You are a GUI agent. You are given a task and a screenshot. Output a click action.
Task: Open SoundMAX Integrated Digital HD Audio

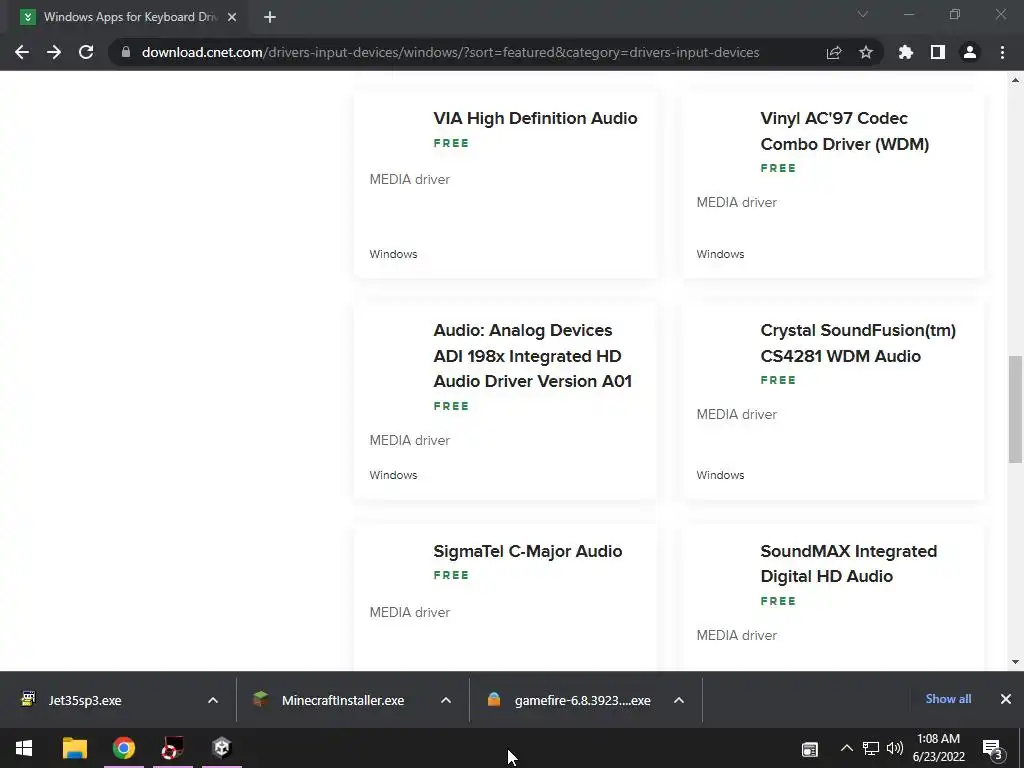[x=848, y=564]
